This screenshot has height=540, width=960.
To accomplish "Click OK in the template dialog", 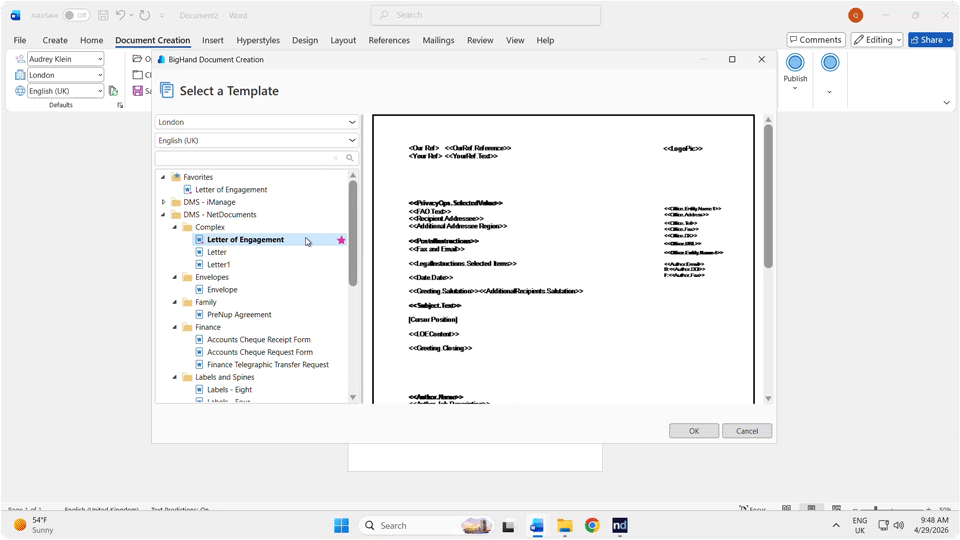I will click(x=694, y=431).
